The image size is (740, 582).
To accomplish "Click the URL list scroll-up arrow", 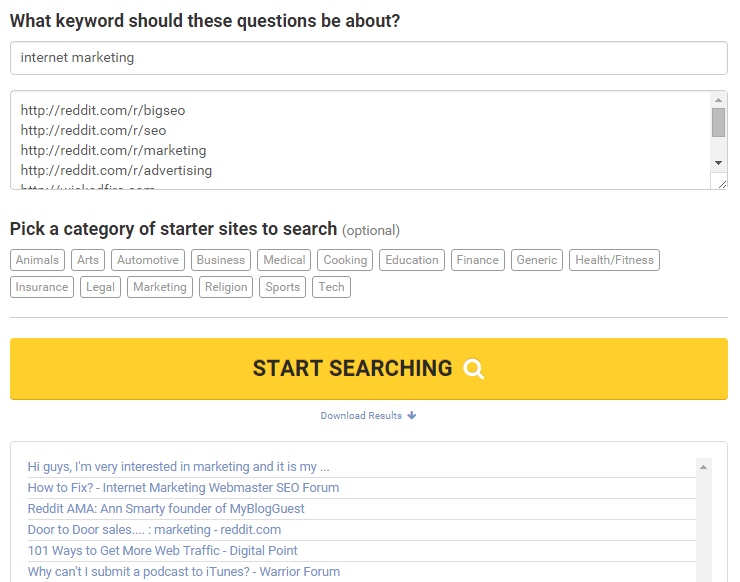I will 718,100.
